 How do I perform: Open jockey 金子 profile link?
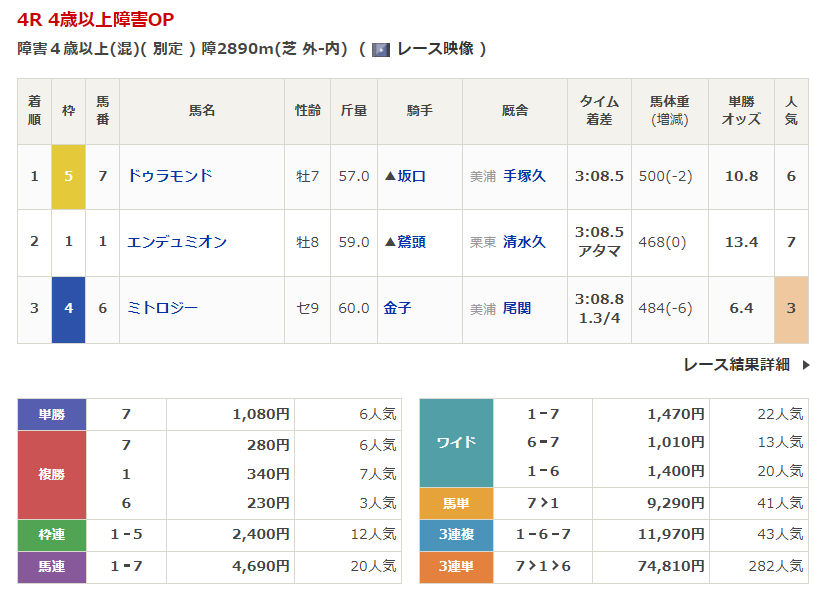397,308
